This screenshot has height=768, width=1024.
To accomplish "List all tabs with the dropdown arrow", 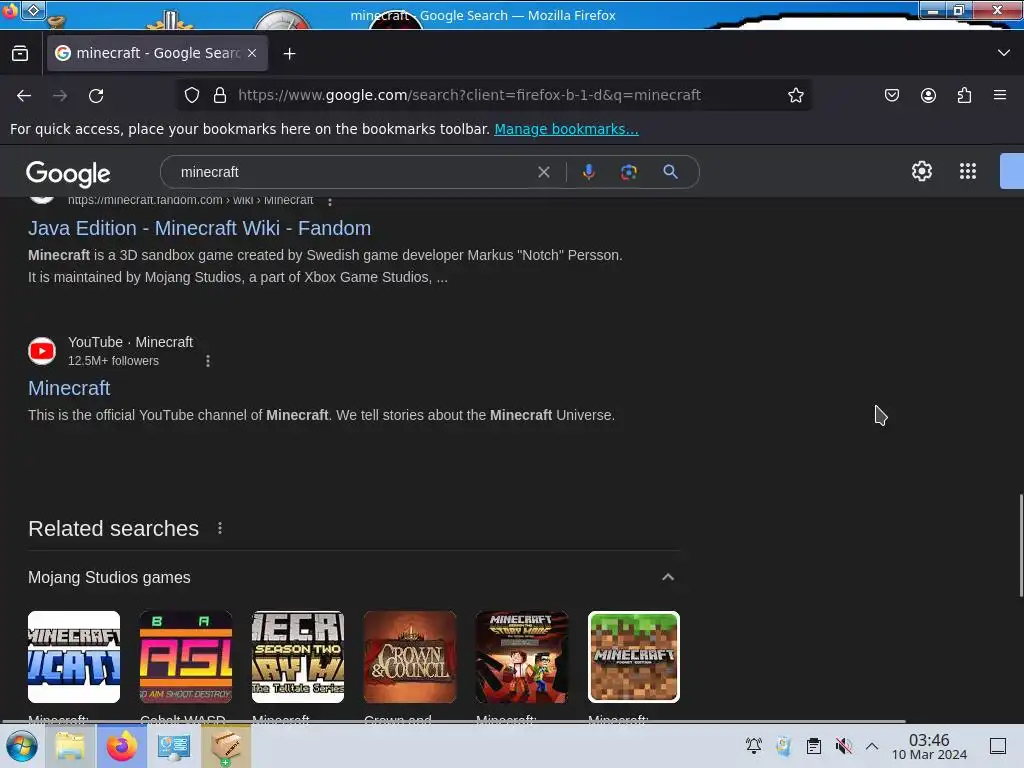I will coord(1004,52).
